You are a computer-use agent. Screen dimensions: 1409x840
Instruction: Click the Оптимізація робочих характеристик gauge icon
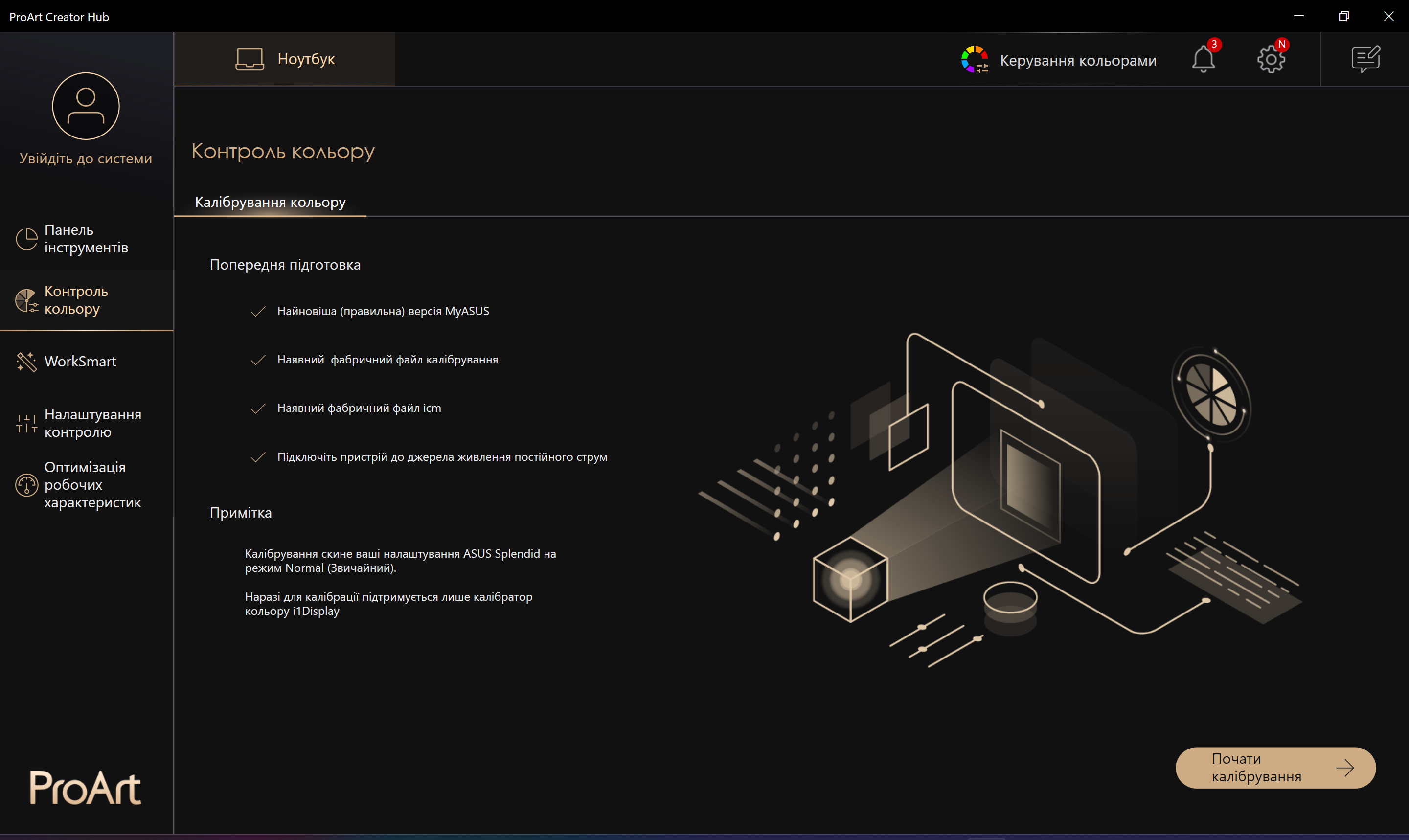26,485
